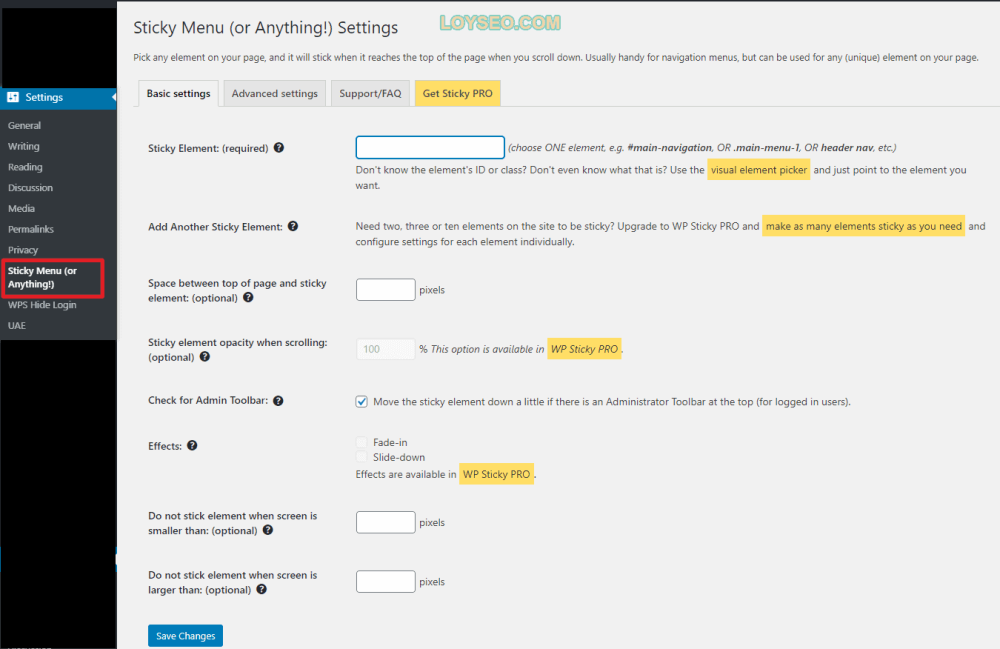Image resolution: width=1000 pixels, height=649 pixels.
Task: Open Writing settings in sidebar
Action: (24, 146)
